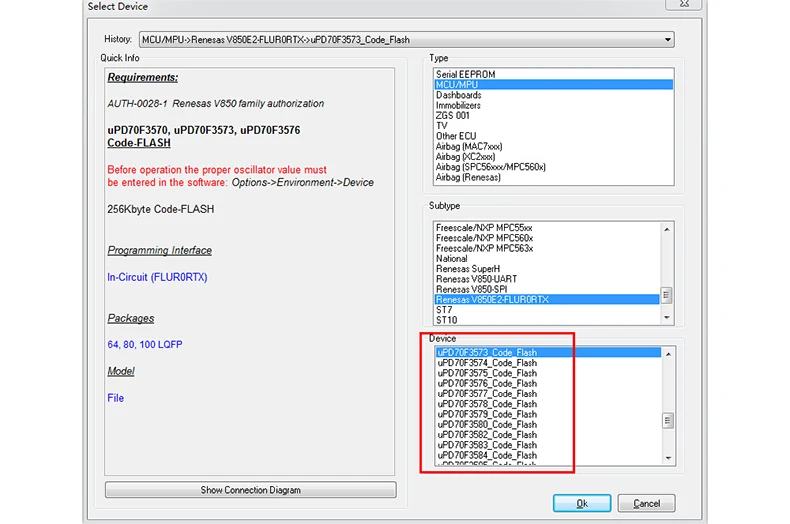The height and width of the screenshot is (524, 790).
Task: Select uPD70F3583_Code_Flash device
Action: coord(548,445)
